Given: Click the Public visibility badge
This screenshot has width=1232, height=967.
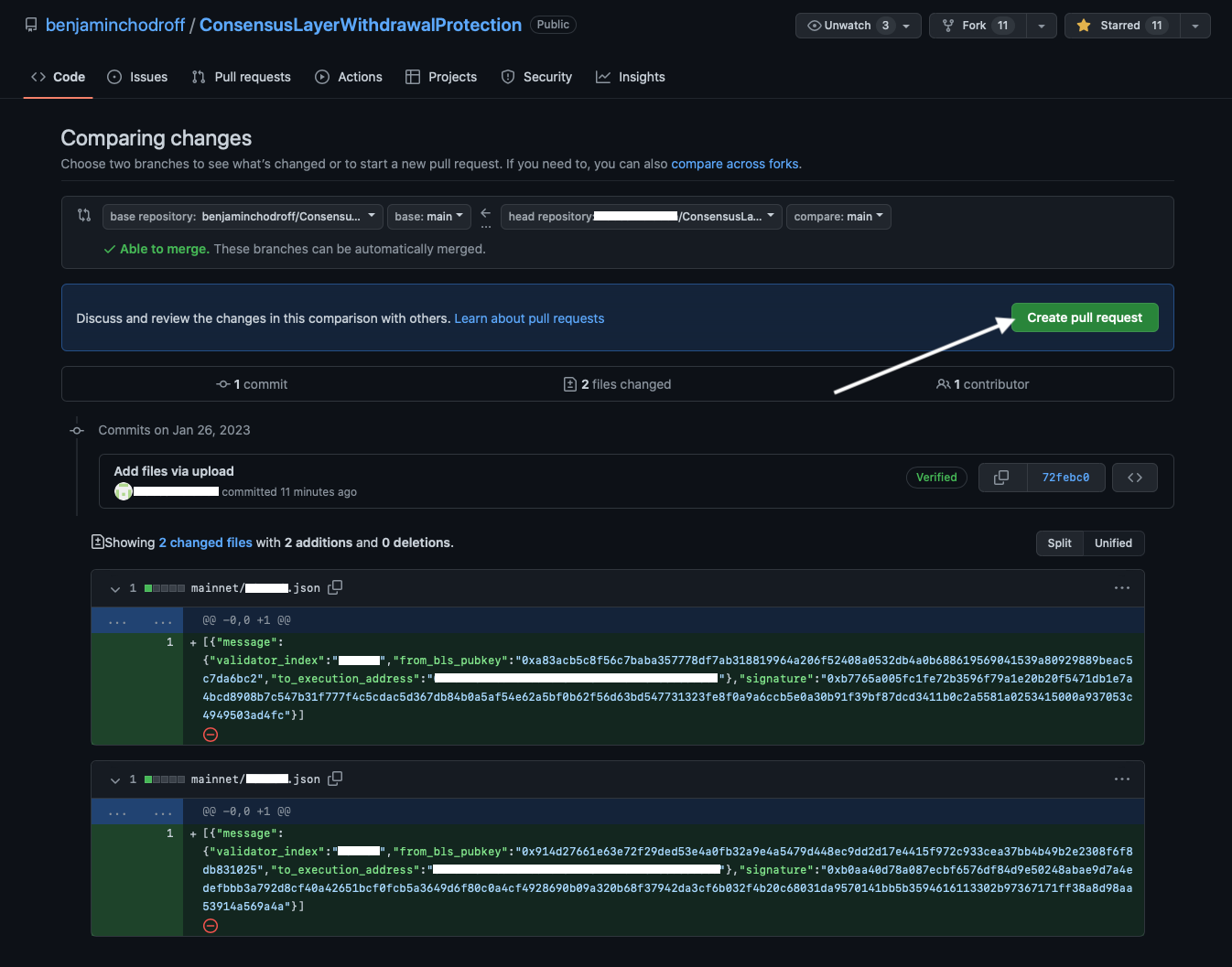Looking at the screenshot, I should point(553,25).
